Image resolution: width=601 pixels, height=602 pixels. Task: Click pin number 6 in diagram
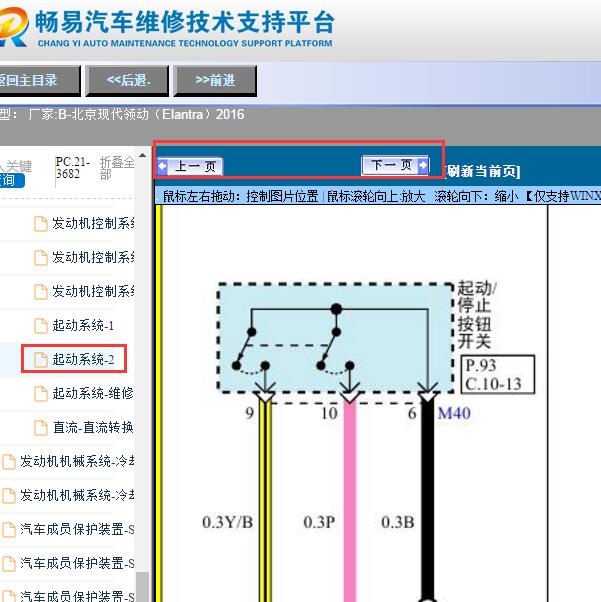(412, 413)
